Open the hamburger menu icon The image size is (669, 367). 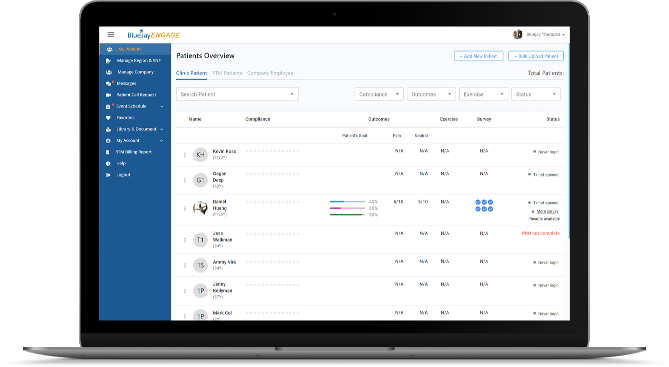click(x=111, y=35)
